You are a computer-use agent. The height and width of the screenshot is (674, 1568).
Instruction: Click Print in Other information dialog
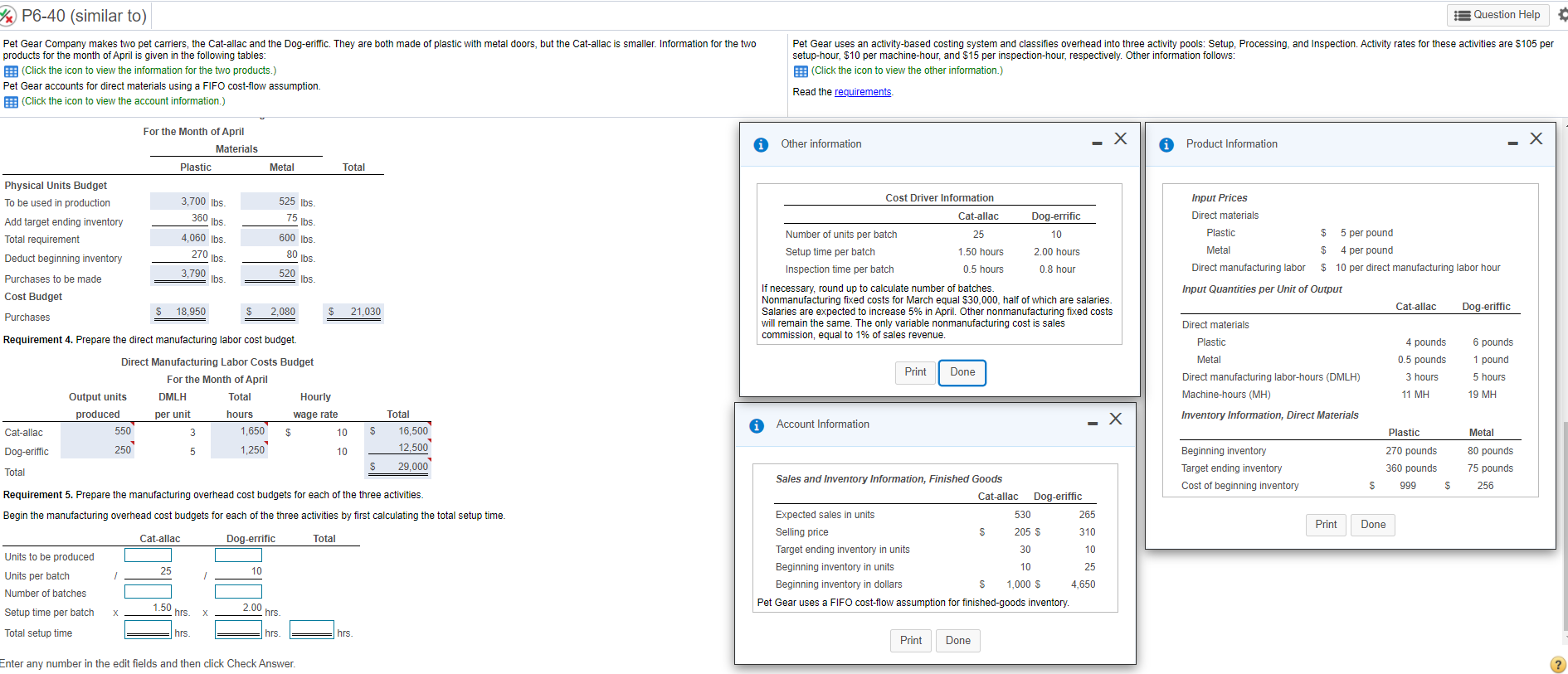click(x=915, y=372)
